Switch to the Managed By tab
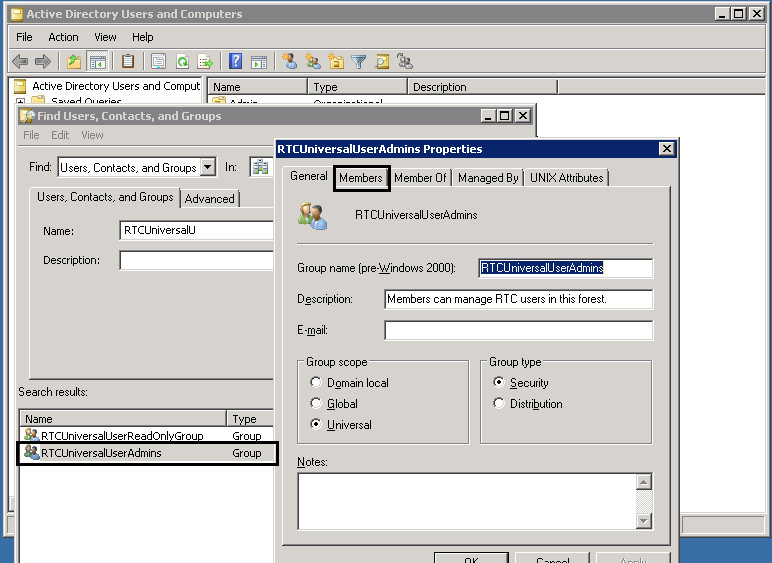Image resolution: width=772 pixels, height=563 pixels. coord(488,178)
